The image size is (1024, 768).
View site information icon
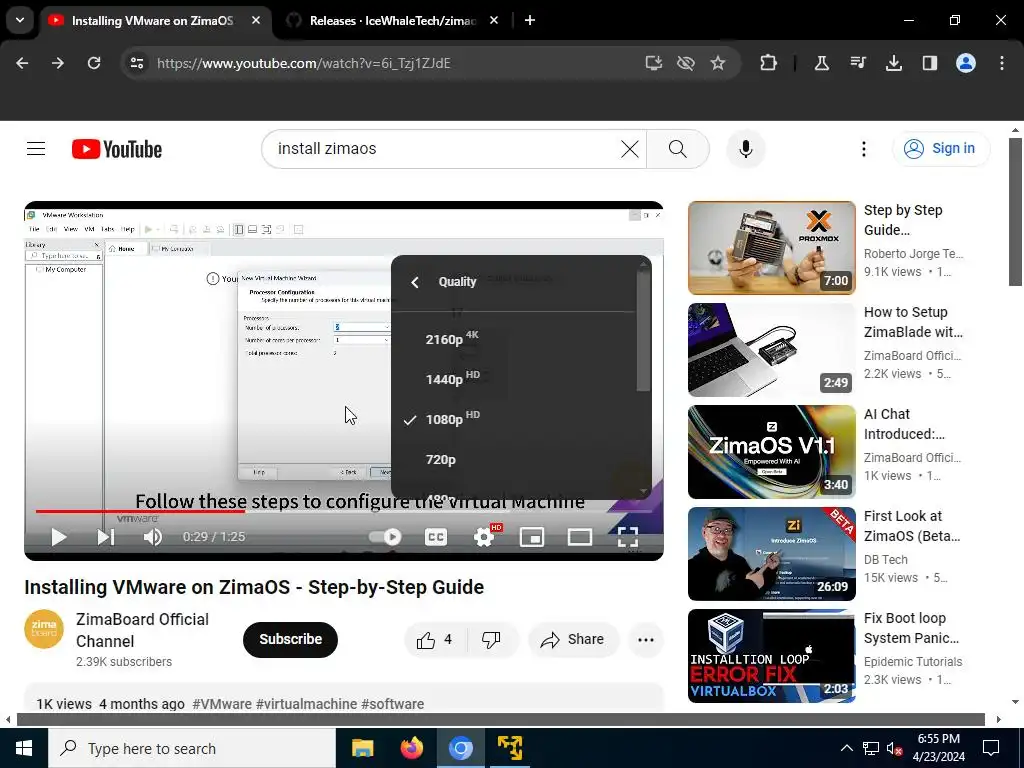(136, 63)
